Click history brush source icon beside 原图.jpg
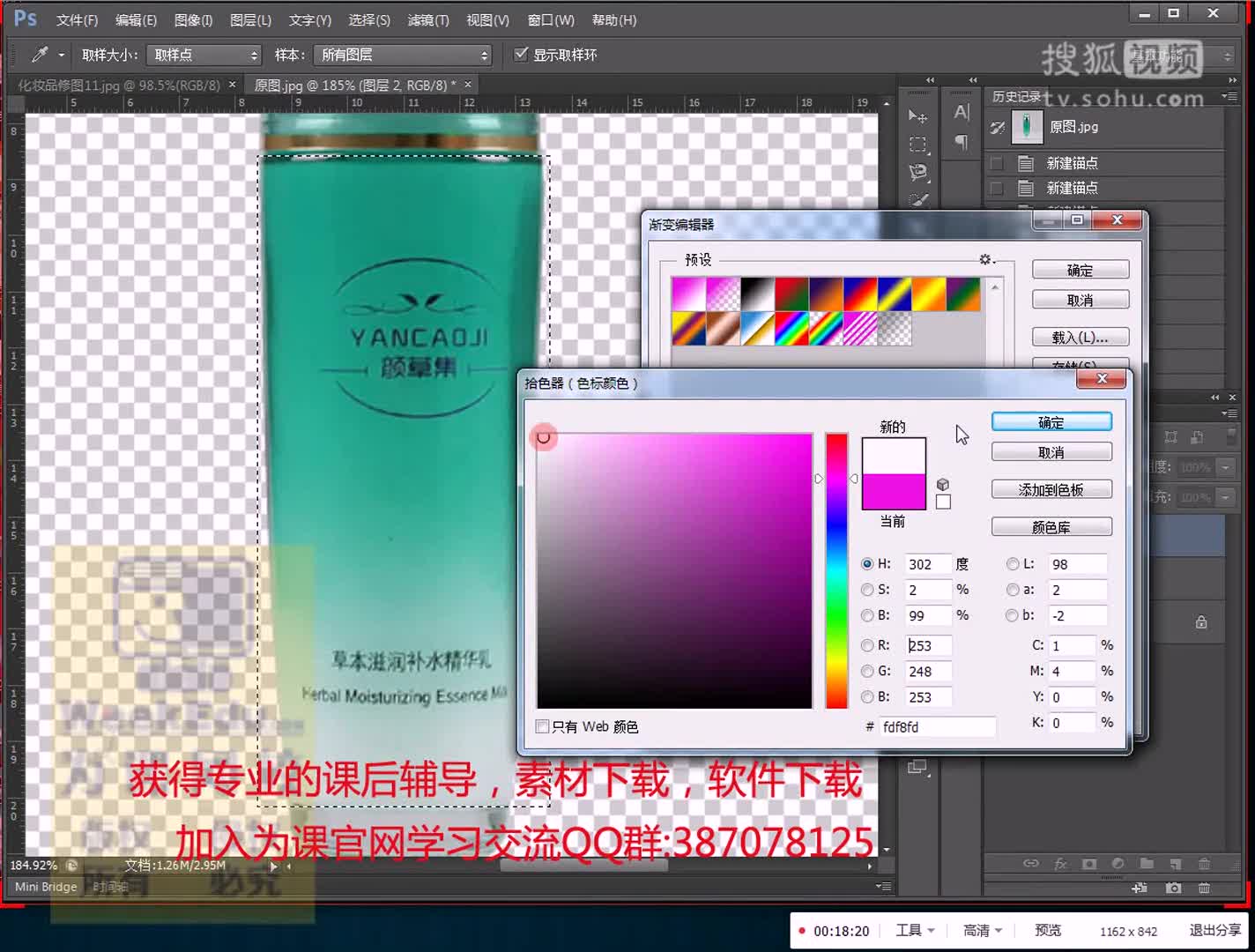 [997, 128]
